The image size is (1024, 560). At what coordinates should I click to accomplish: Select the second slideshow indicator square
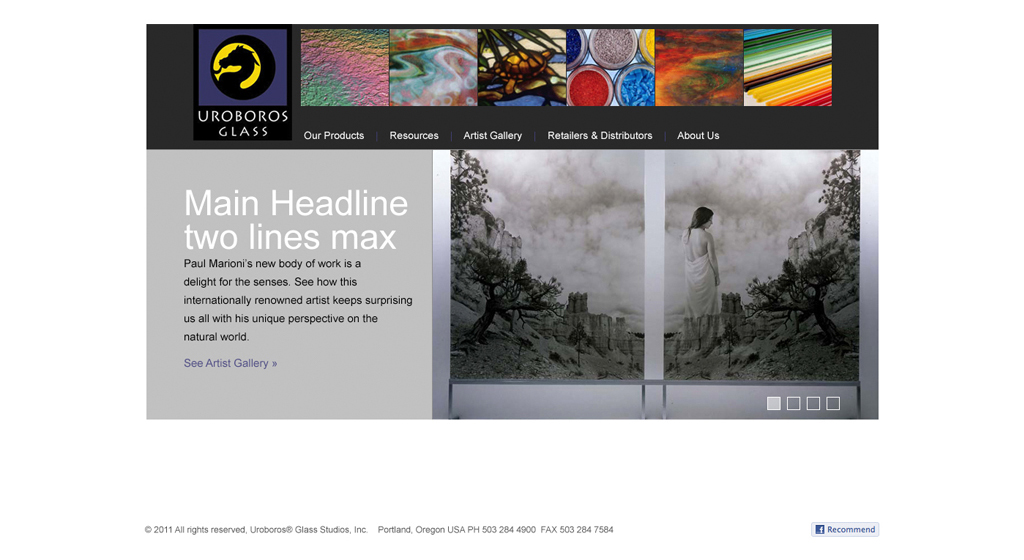click(793, 403)
